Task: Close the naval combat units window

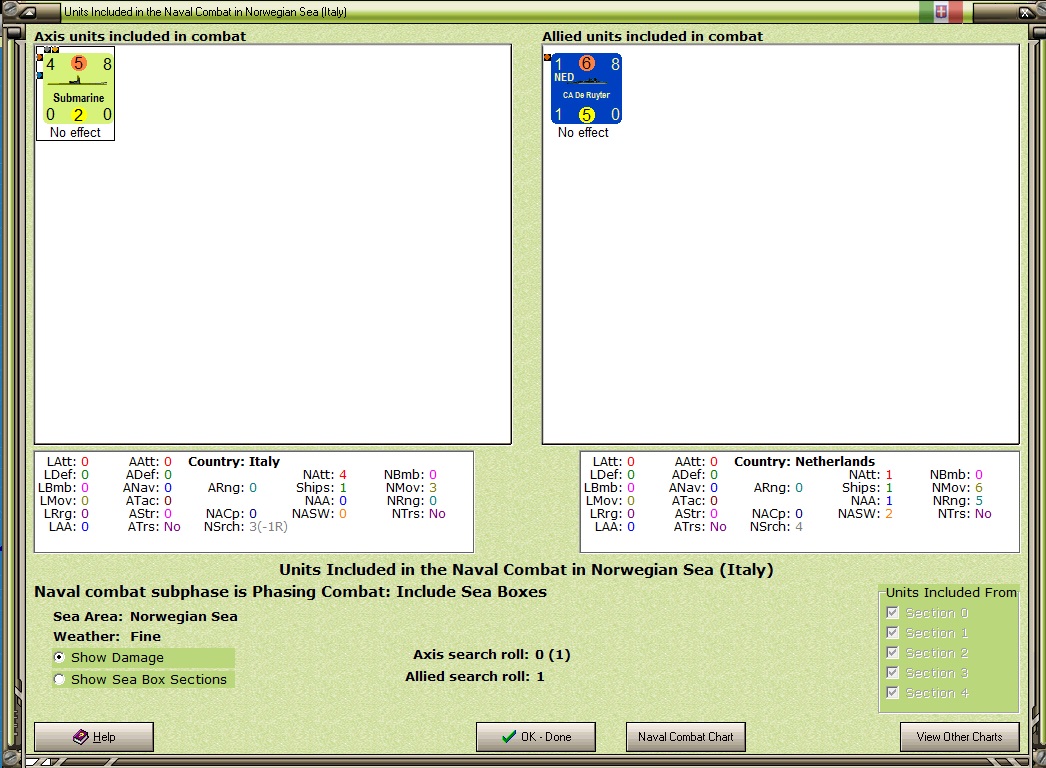Action: coord(1025,11)
